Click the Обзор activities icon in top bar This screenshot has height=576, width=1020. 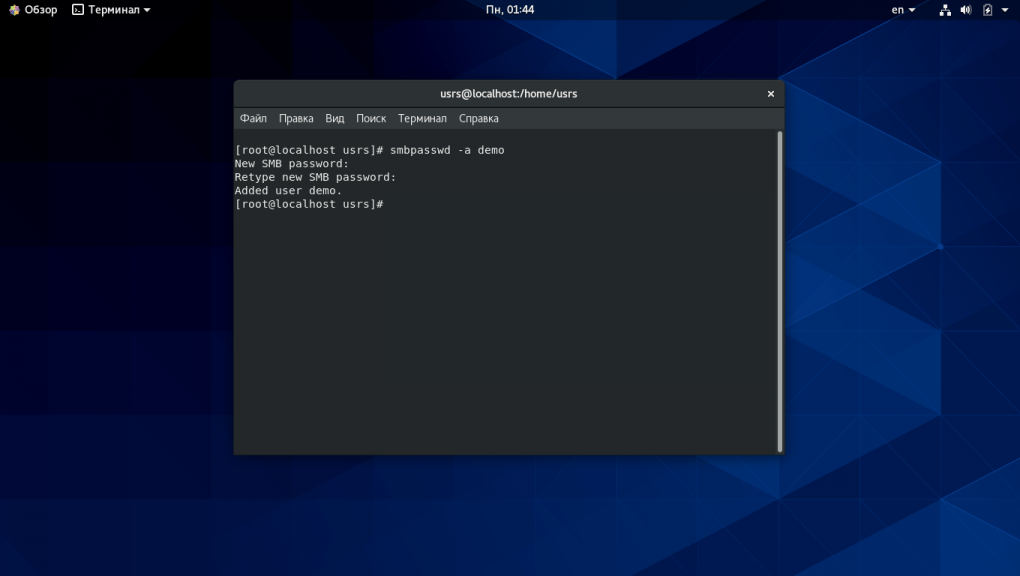14,10
